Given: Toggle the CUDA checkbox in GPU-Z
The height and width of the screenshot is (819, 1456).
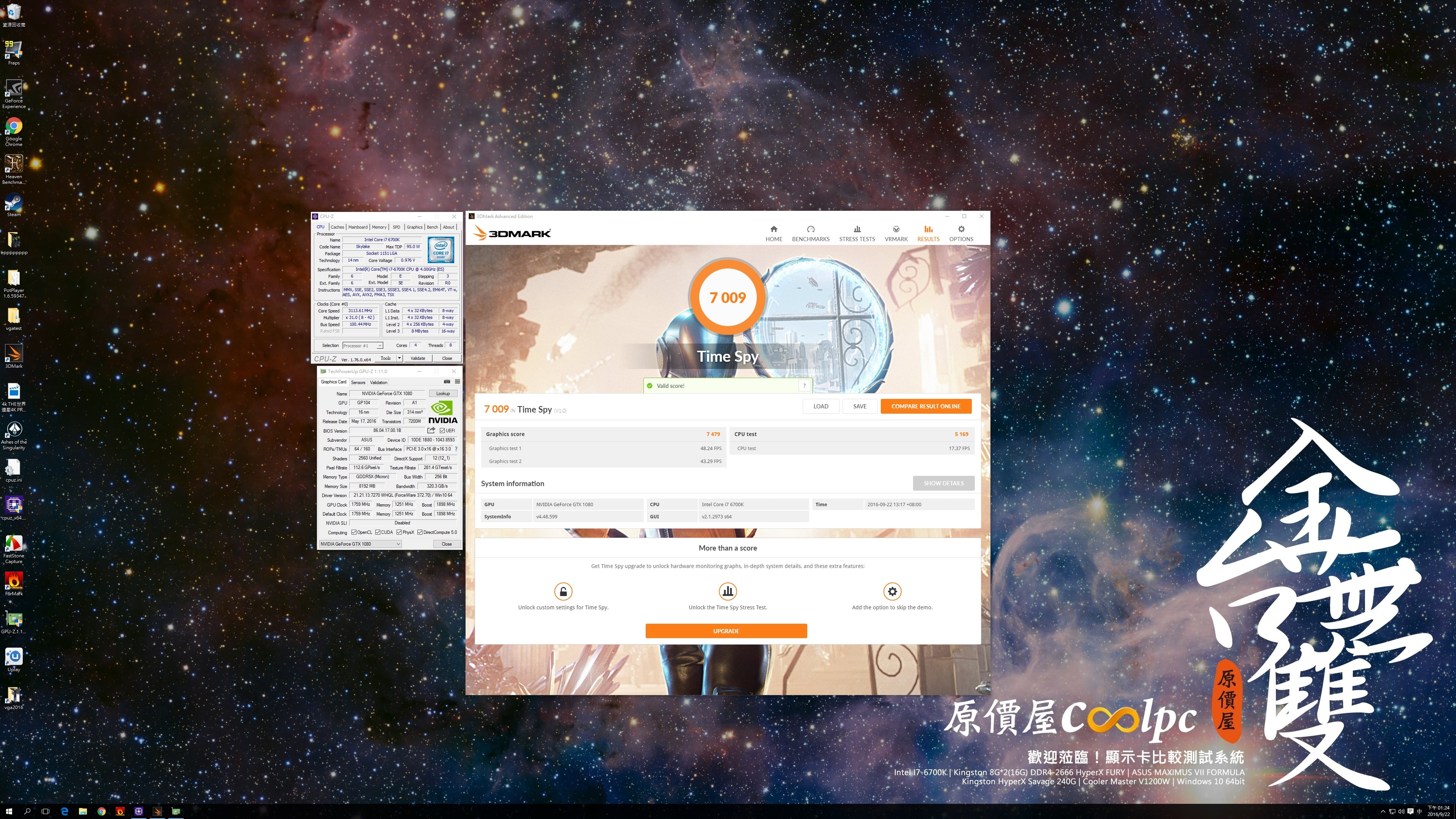Looking at the screenshot, I should [378, 532].
